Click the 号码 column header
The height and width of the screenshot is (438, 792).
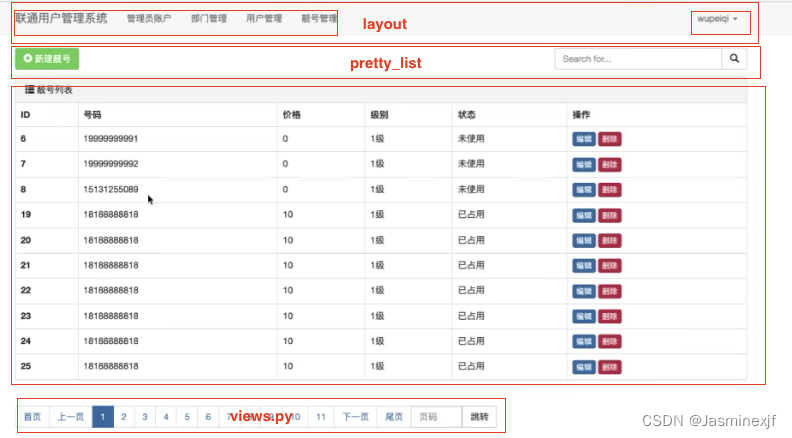tap(92, 115)
